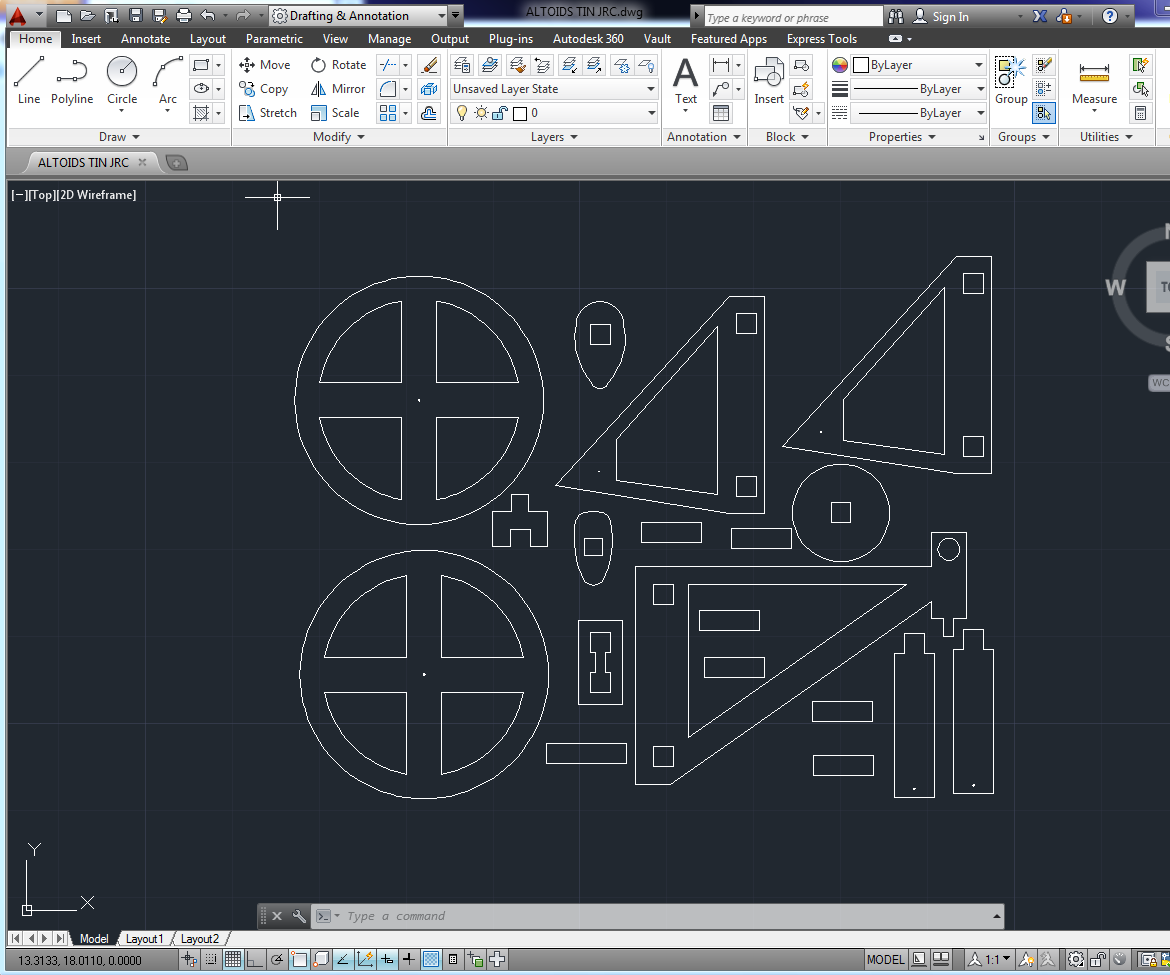Select the Rotate tool
Image resolution: width=1170 pixels, height=975 pixels.
(x=338, y=65)
